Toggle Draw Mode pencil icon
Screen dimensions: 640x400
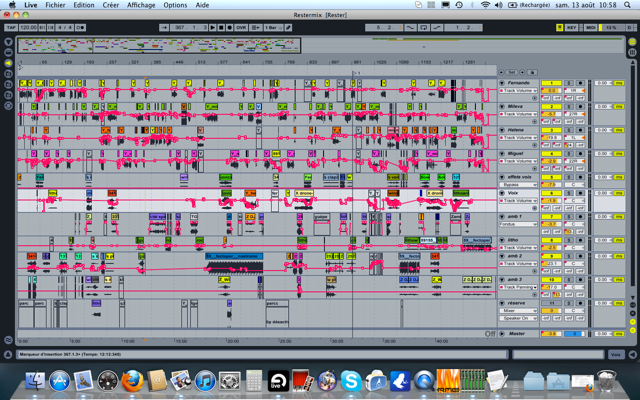[x=288, y=27]
